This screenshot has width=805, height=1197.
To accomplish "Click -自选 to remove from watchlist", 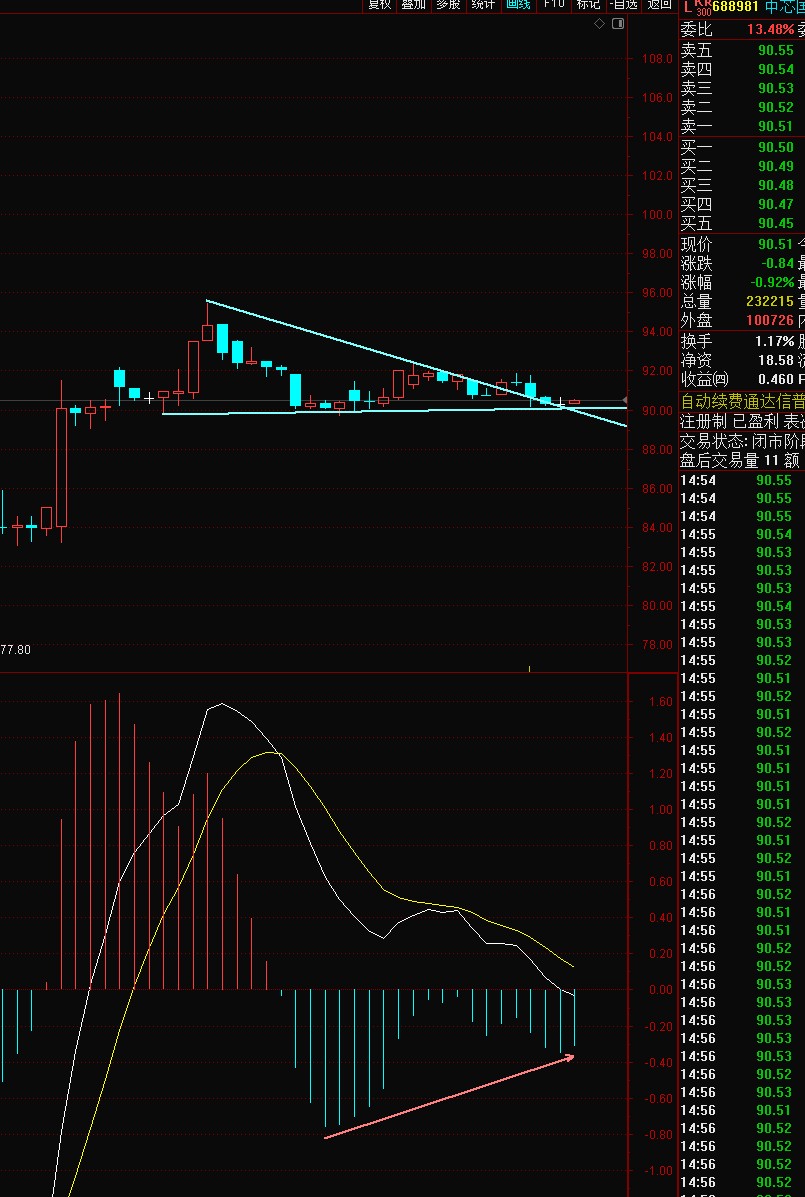I will pos(623,5).
